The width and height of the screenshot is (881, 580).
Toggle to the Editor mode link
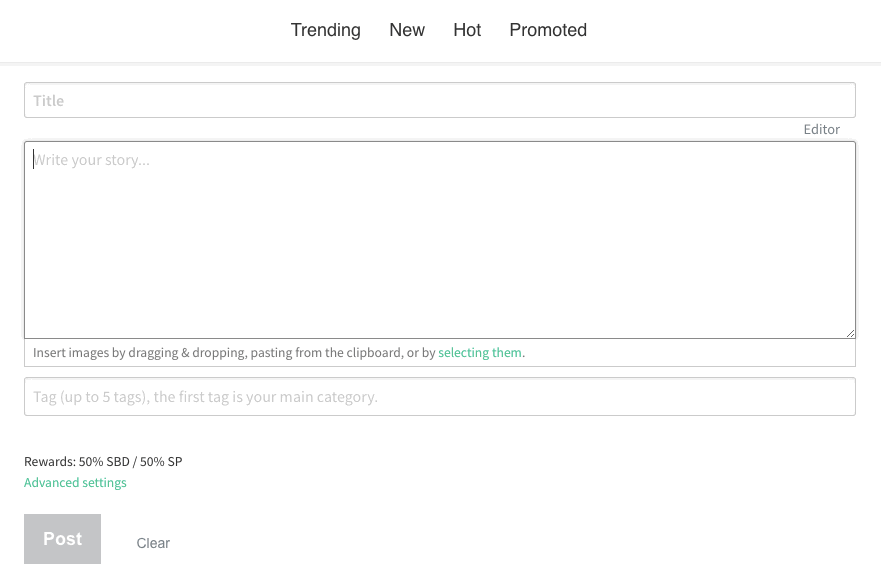point(821,129)
